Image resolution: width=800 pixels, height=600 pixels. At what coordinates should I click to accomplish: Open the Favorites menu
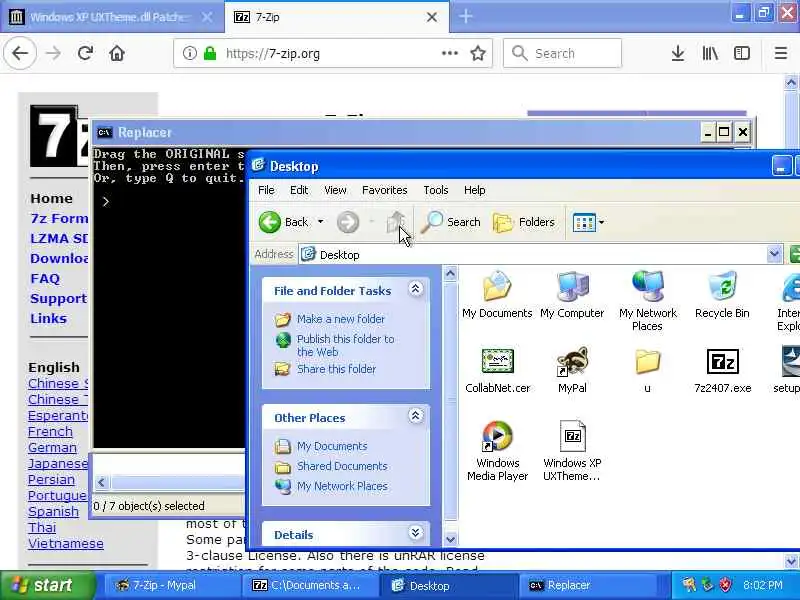tap(385, 190)
